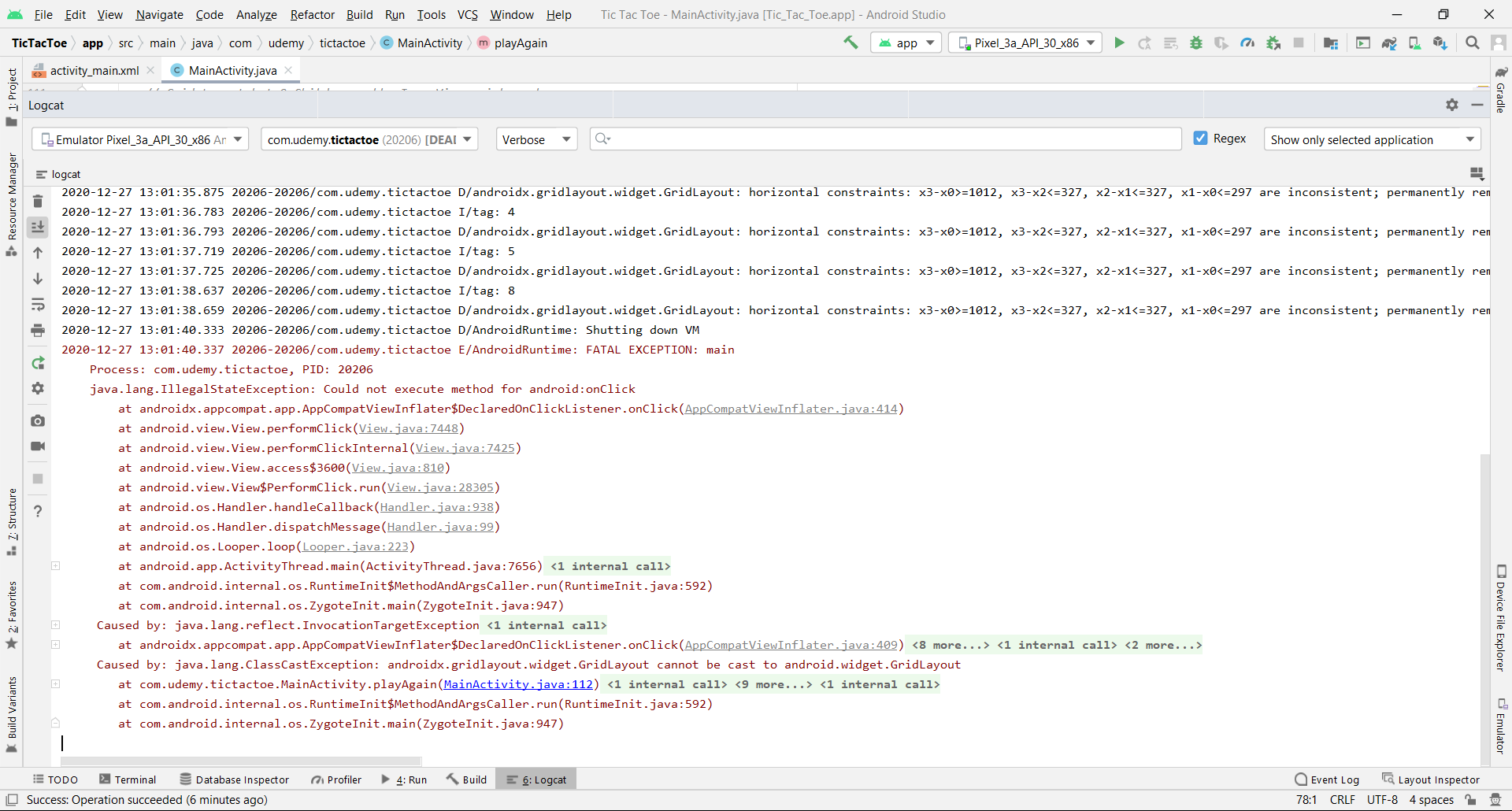Open the Layout Inspector tool window

coord(1431,780)
